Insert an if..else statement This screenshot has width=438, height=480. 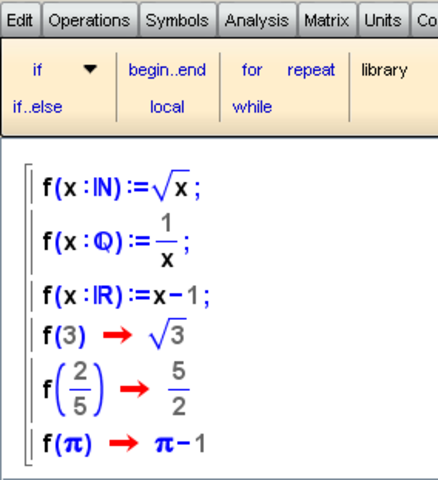coord(37,107)
